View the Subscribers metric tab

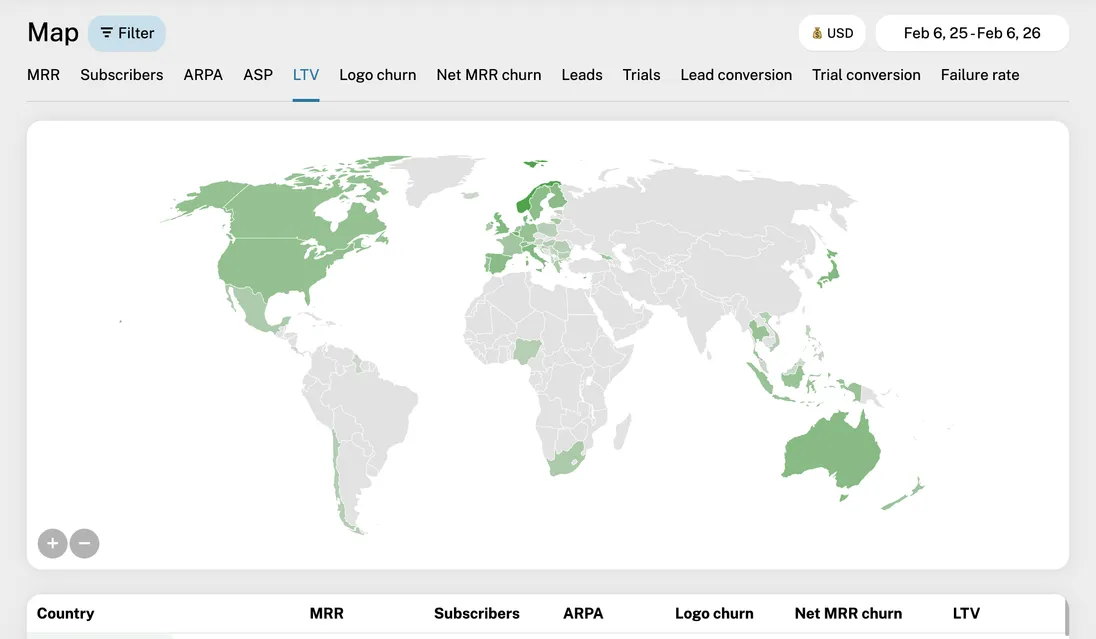point(121,75)
